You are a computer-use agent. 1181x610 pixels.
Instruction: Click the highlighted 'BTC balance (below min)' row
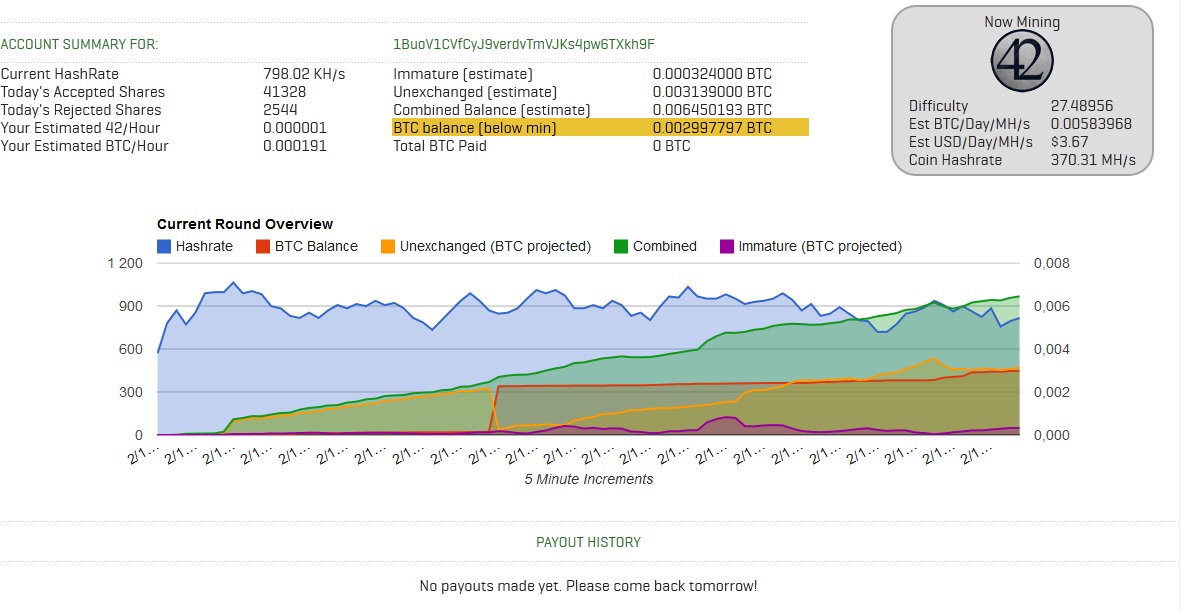point(600,127)
